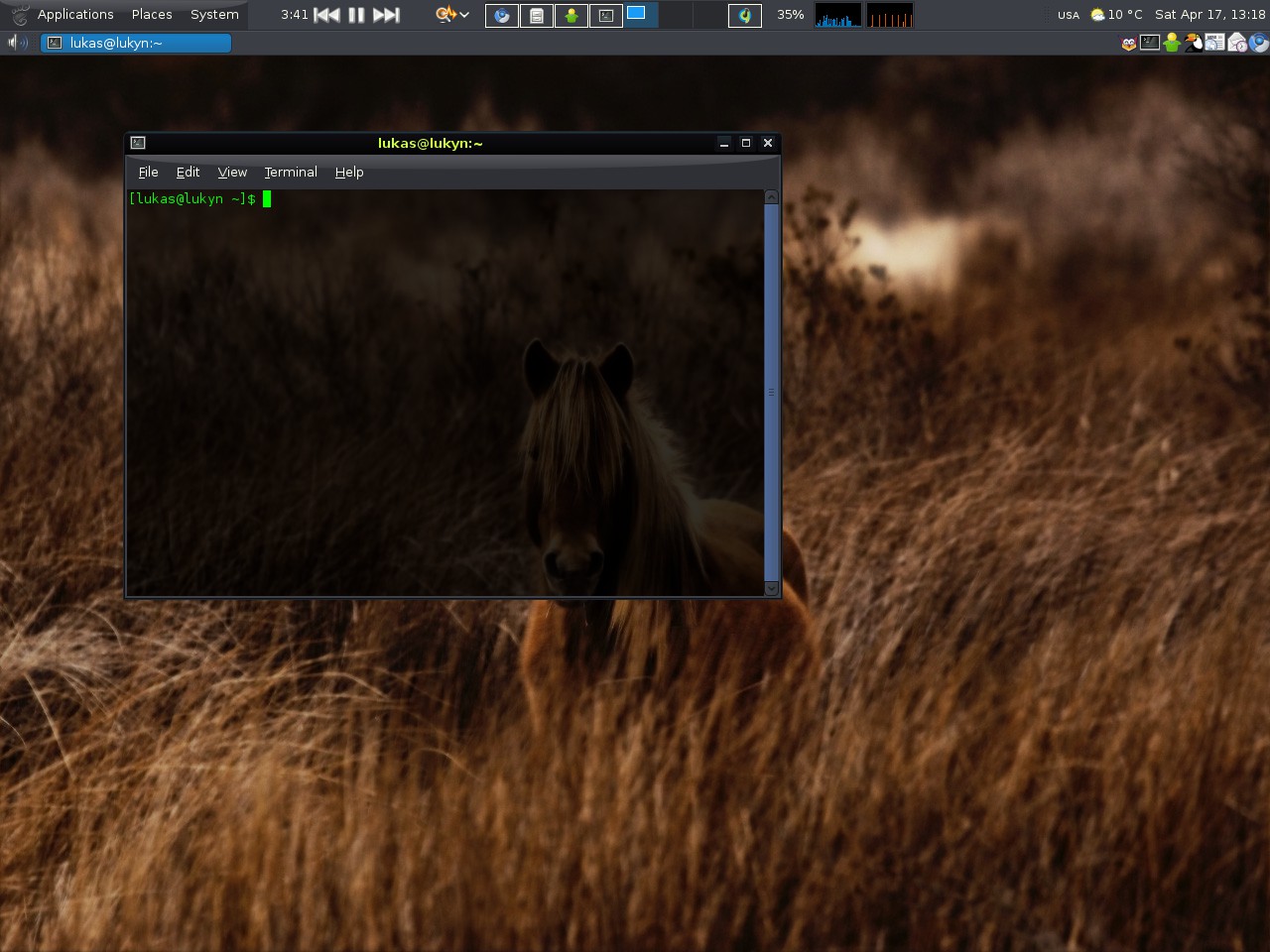Open the terminal window menu icon in the title bar
Viewport: 1270px width, 952px height.
point(138,143)
